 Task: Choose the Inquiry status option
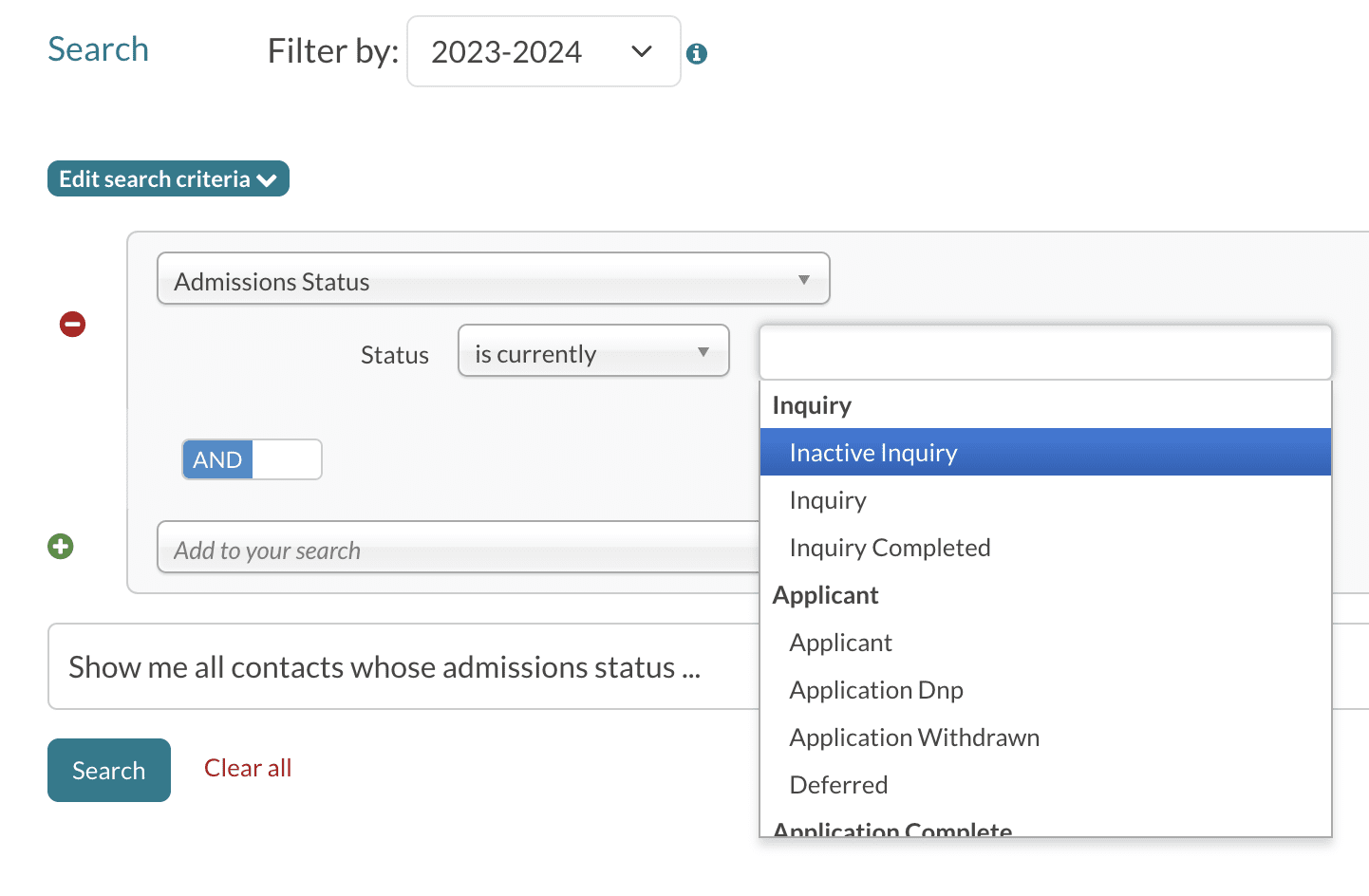tap(828, 500)
